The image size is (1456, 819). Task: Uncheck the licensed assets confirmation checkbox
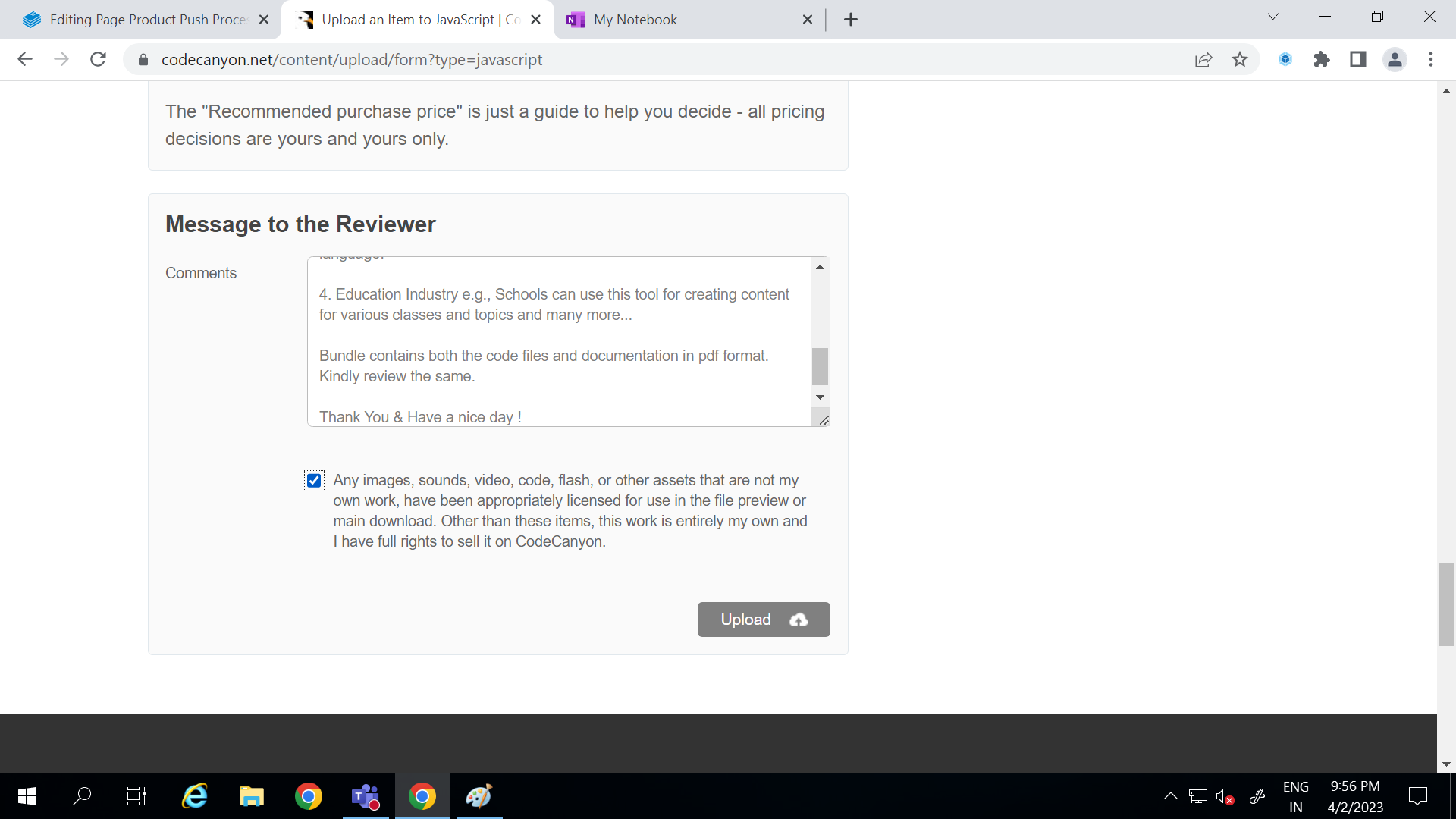click(x=314, y=481)
